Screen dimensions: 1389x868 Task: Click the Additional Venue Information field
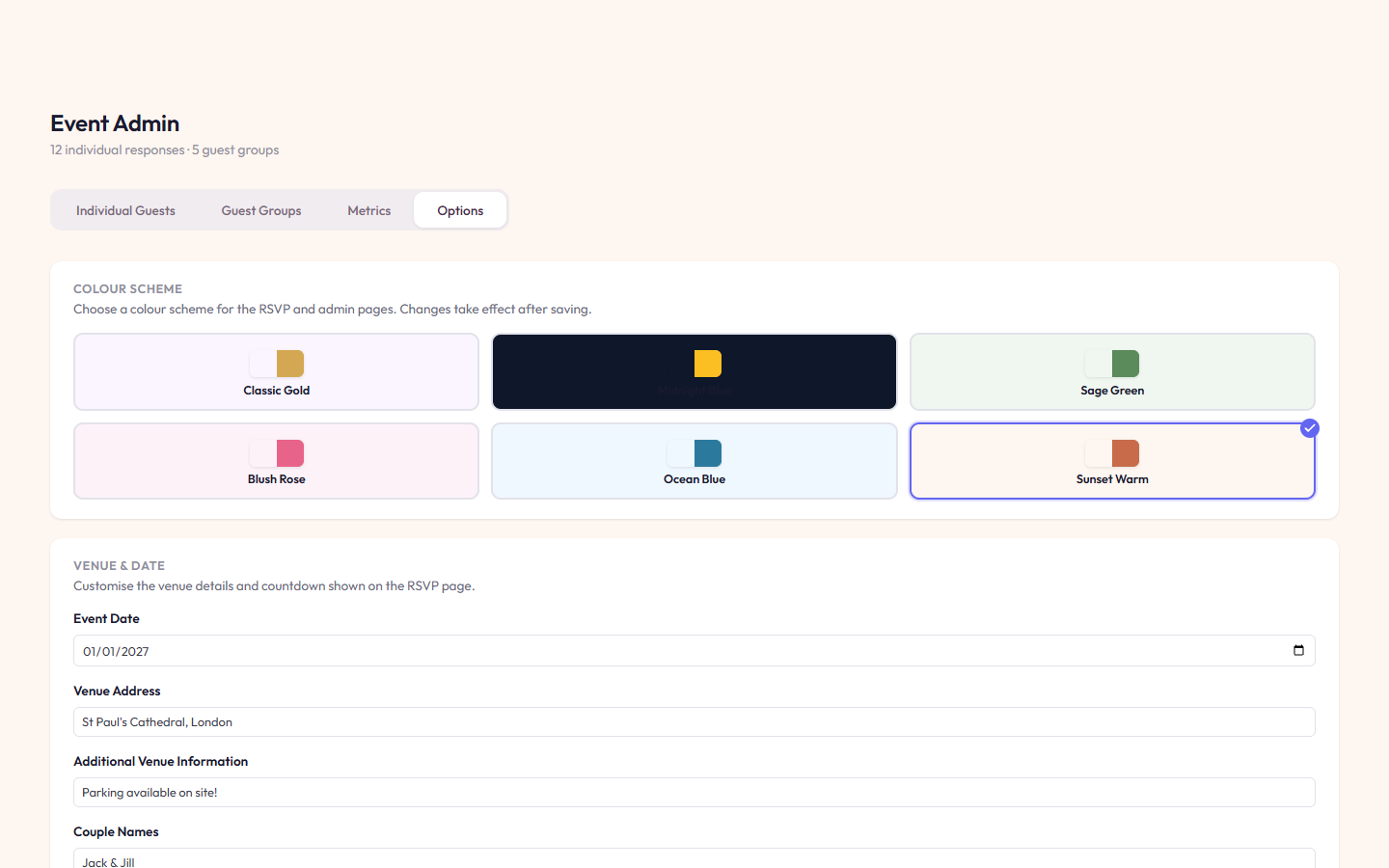click(694, 793)
